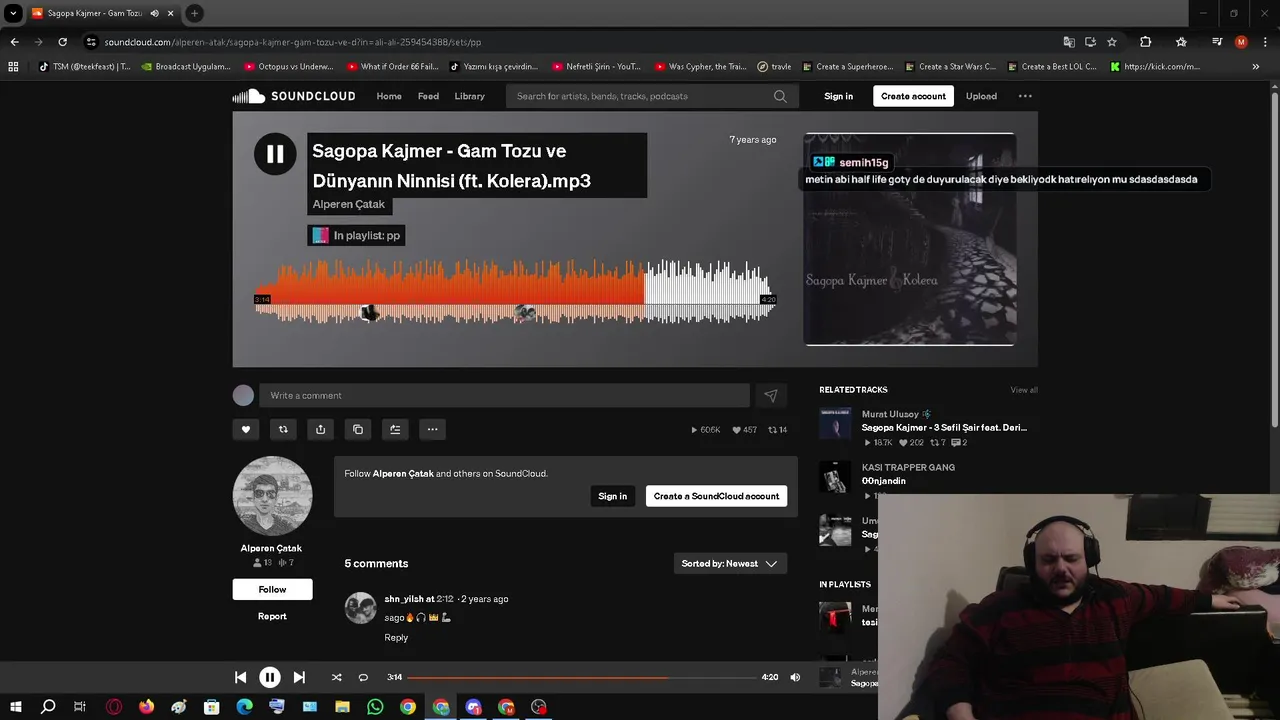This screenshot has height=720, width=1280.
Task: Click the shn_yilsh commenter name
Action: coord(404,599)
